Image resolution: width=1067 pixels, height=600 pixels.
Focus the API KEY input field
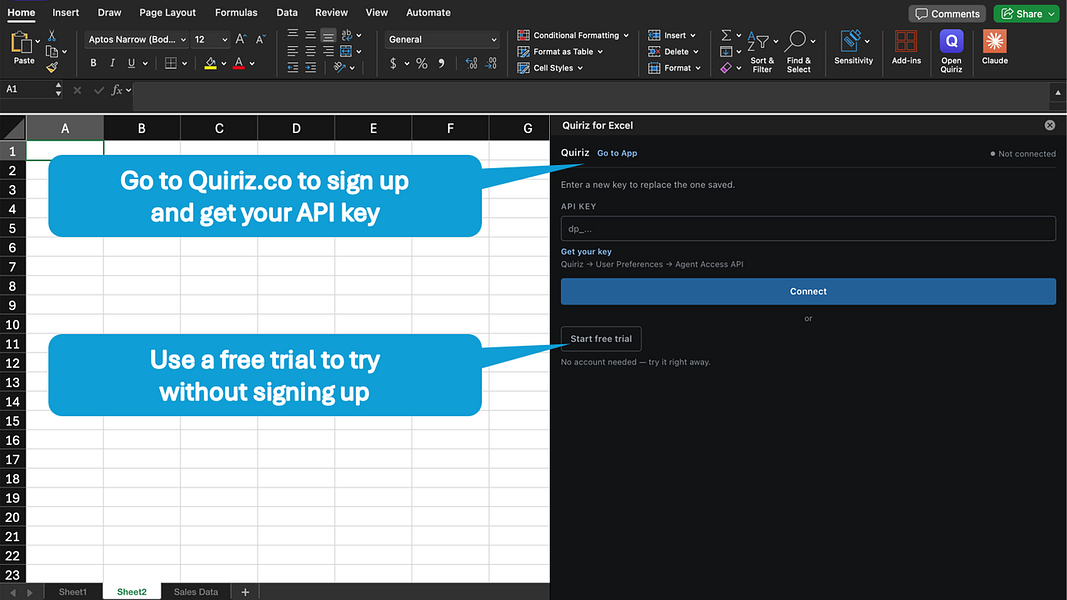(808, 229)
